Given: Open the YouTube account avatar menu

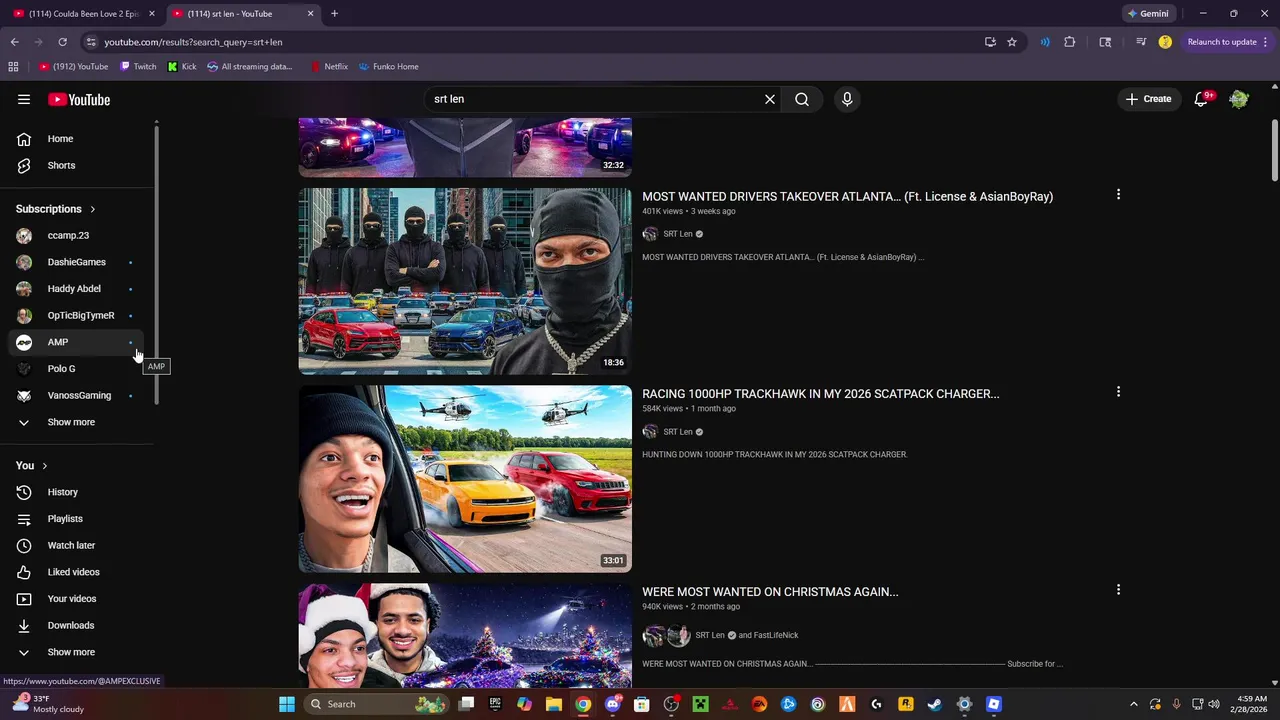Looking at the screenshot, I should [1239, 99].
